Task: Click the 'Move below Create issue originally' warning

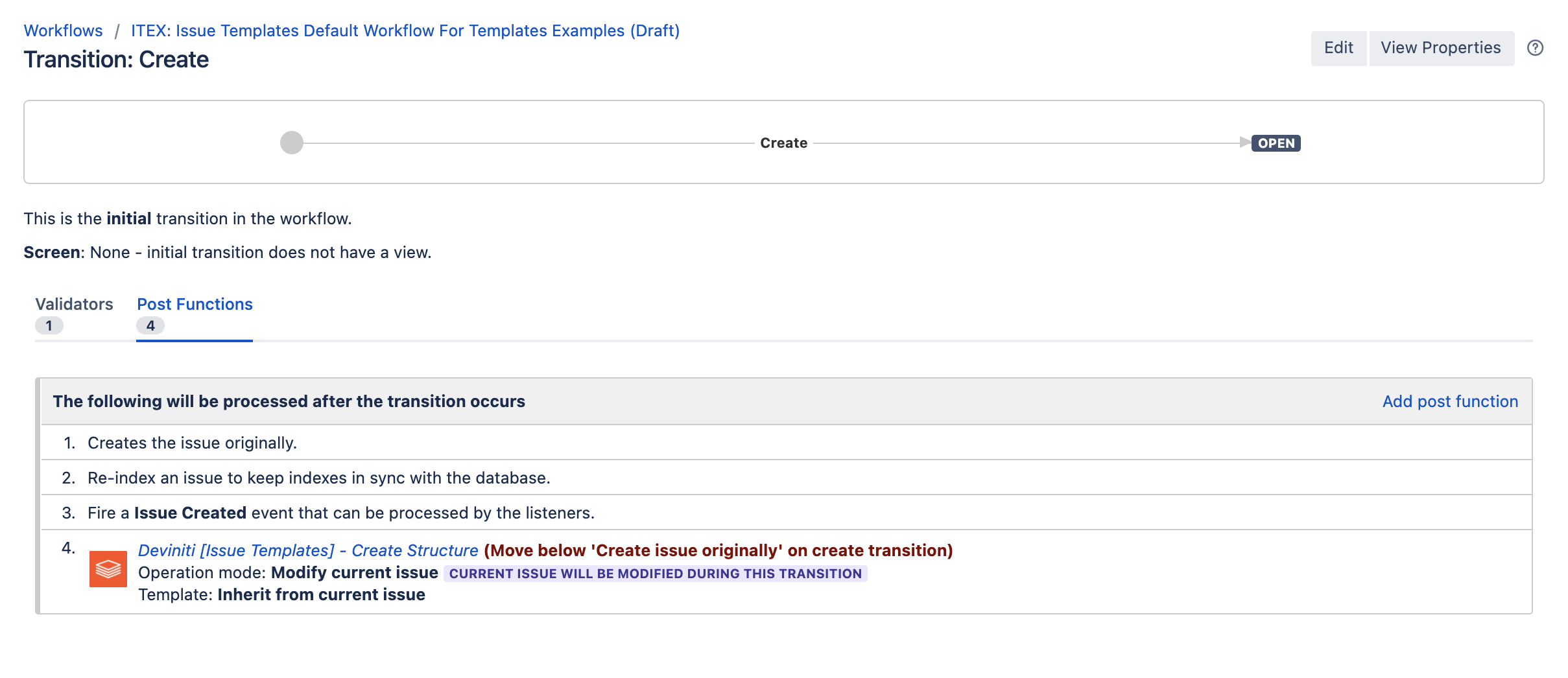Action: pos(719,550)
